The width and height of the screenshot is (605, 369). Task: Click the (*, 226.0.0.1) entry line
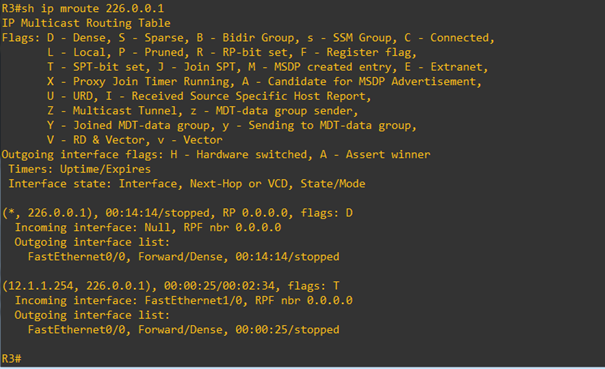177,213
